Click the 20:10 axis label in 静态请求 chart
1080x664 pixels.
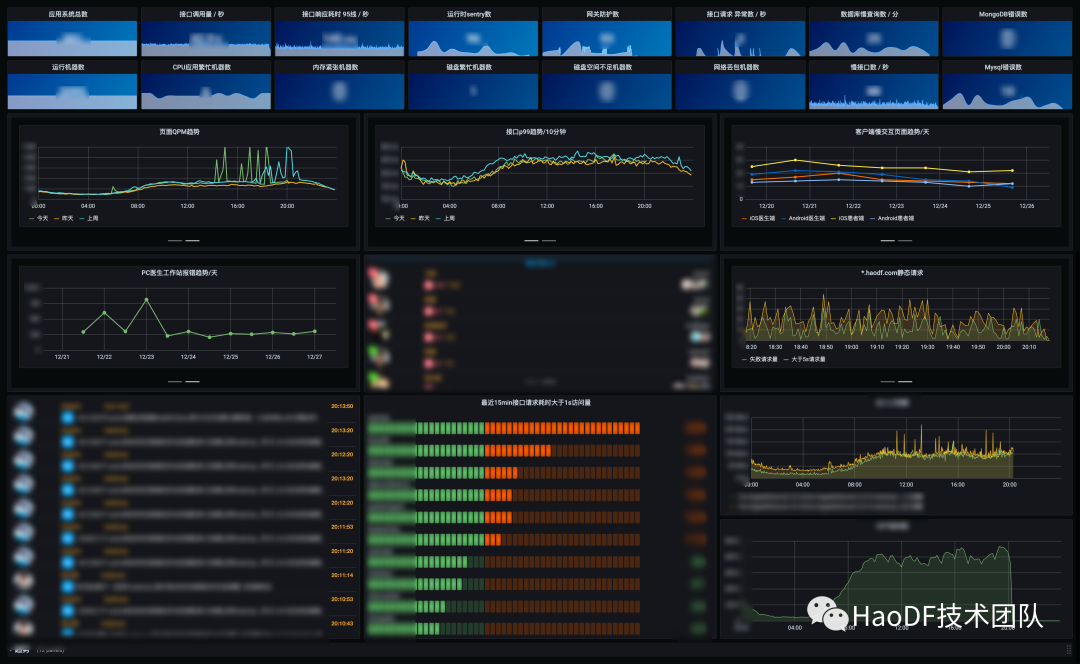tap(1029, 347)
